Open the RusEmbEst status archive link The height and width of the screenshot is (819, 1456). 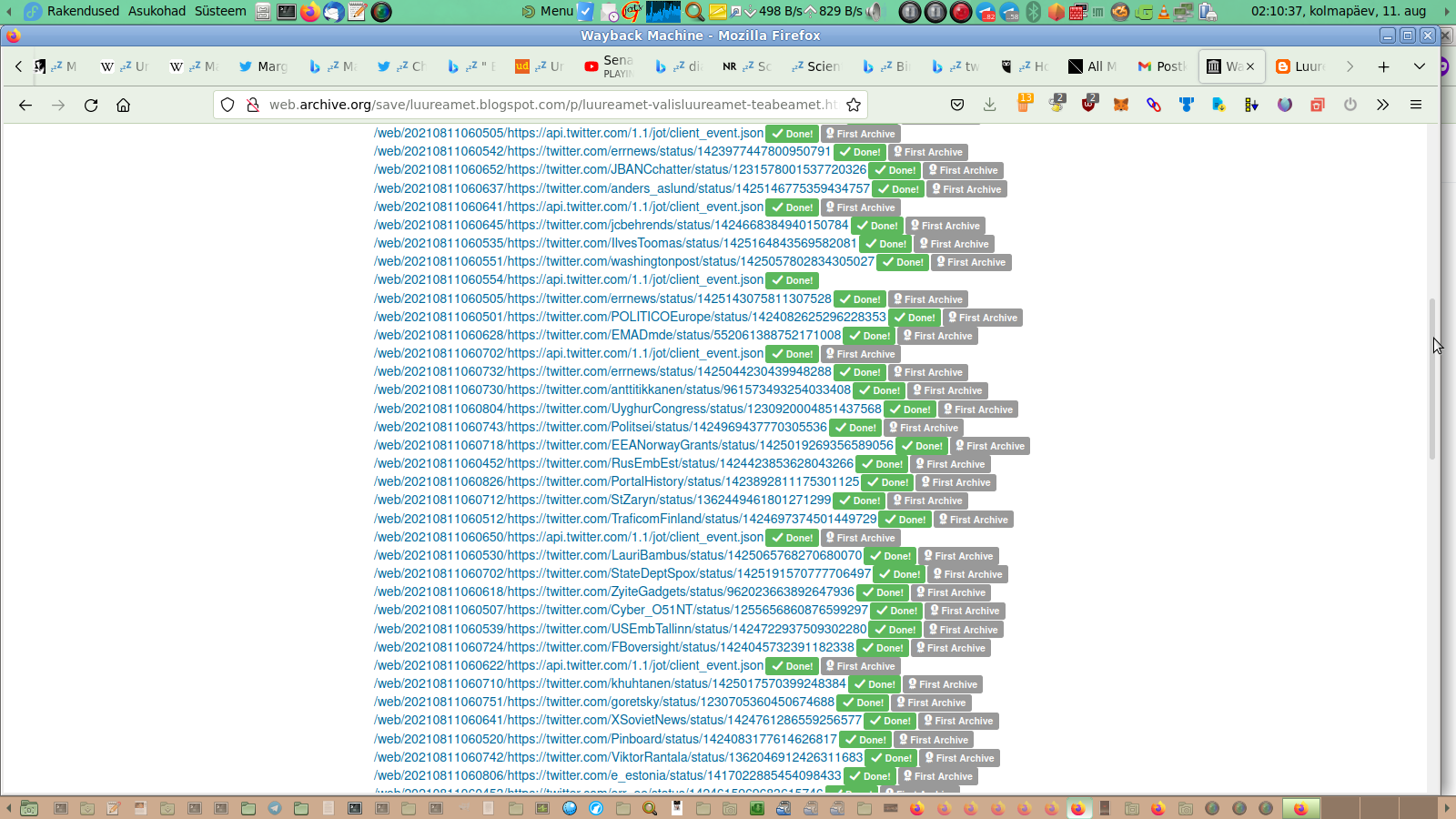pos(614,464)
